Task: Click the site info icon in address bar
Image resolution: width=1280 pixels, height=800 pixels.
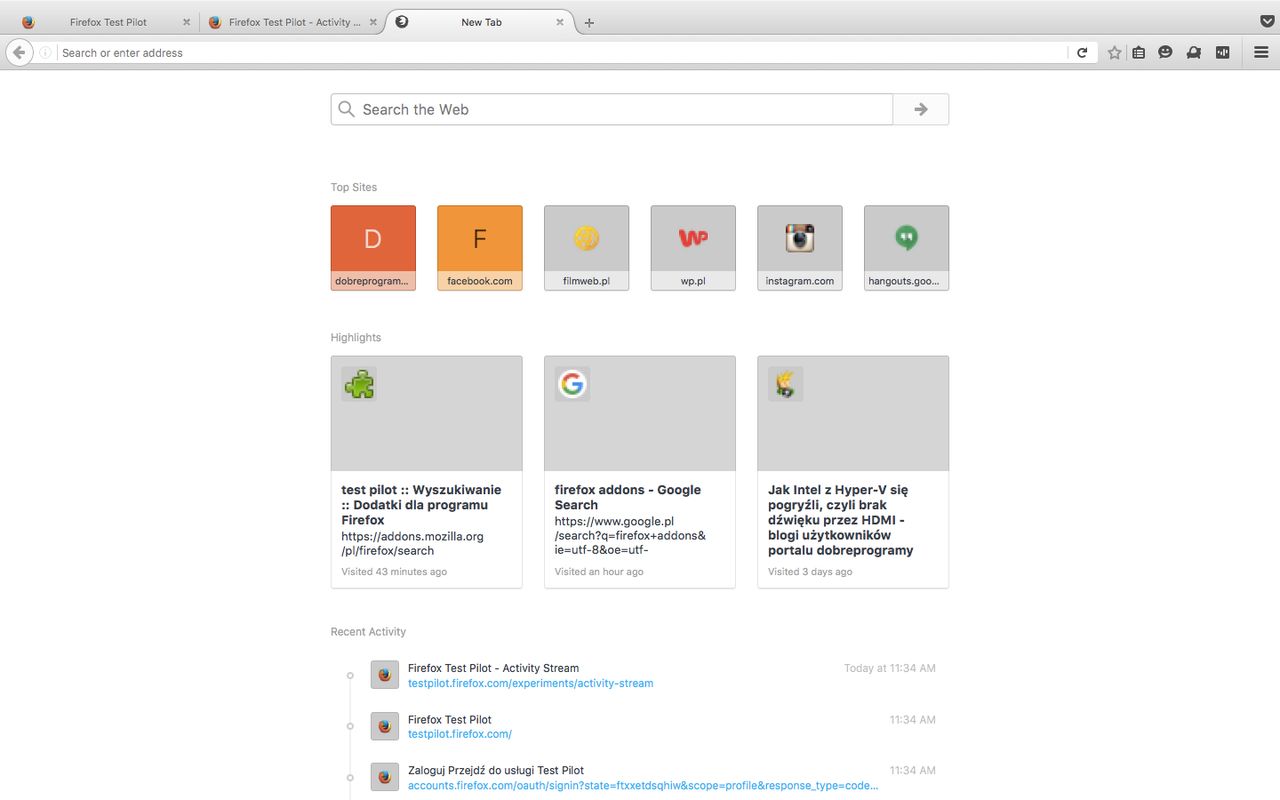Action: tap(45, 53)
